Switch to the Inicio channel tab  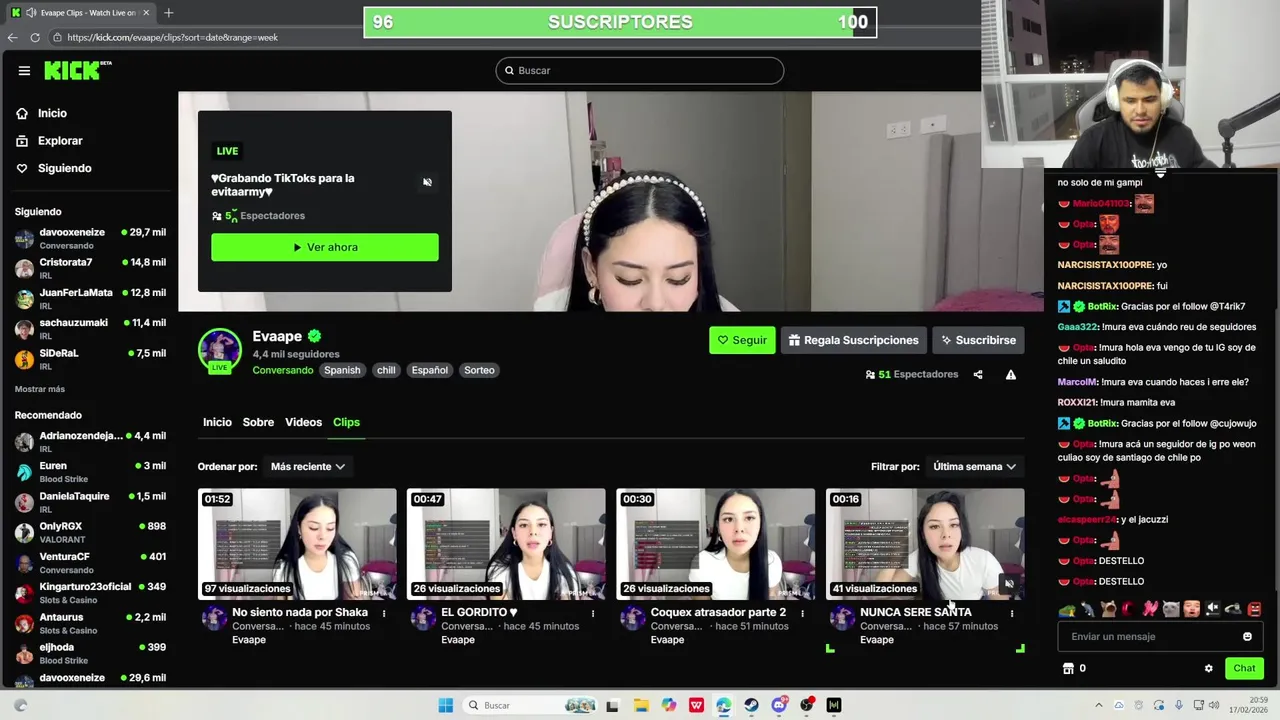217,422
